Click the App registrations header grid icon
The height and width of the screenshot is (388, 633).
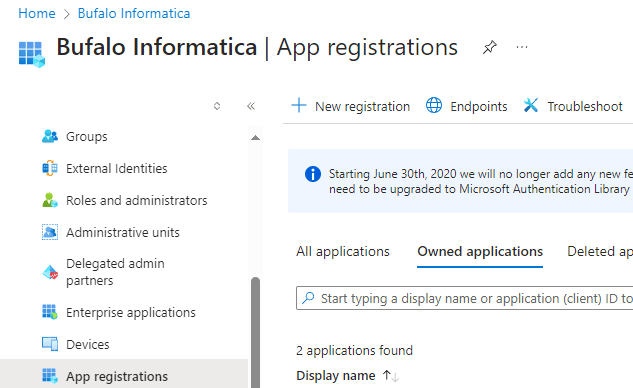tap(31, 54)
